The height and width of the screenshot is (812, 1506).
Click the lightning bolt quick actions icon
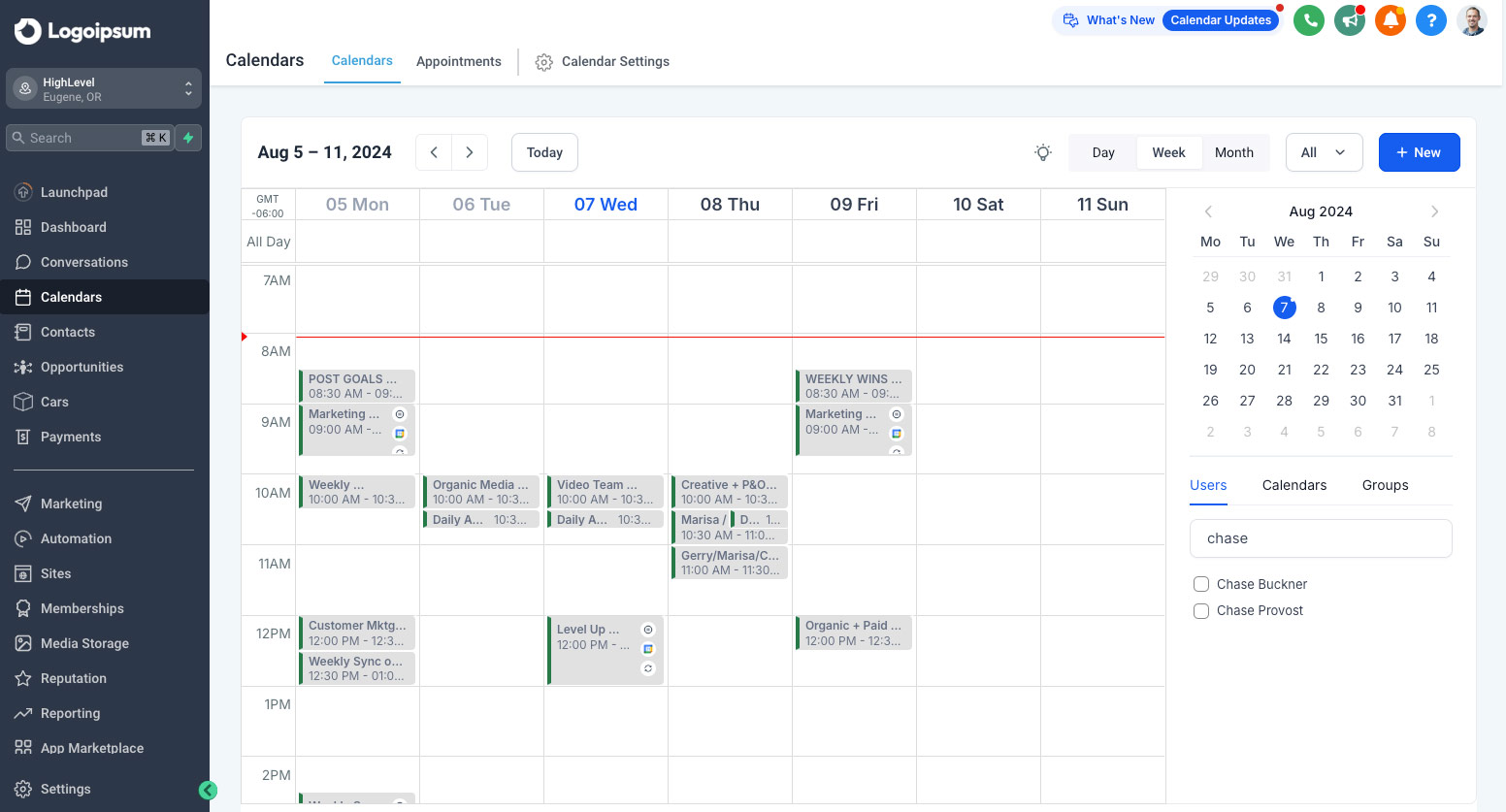tap(188, 138)
